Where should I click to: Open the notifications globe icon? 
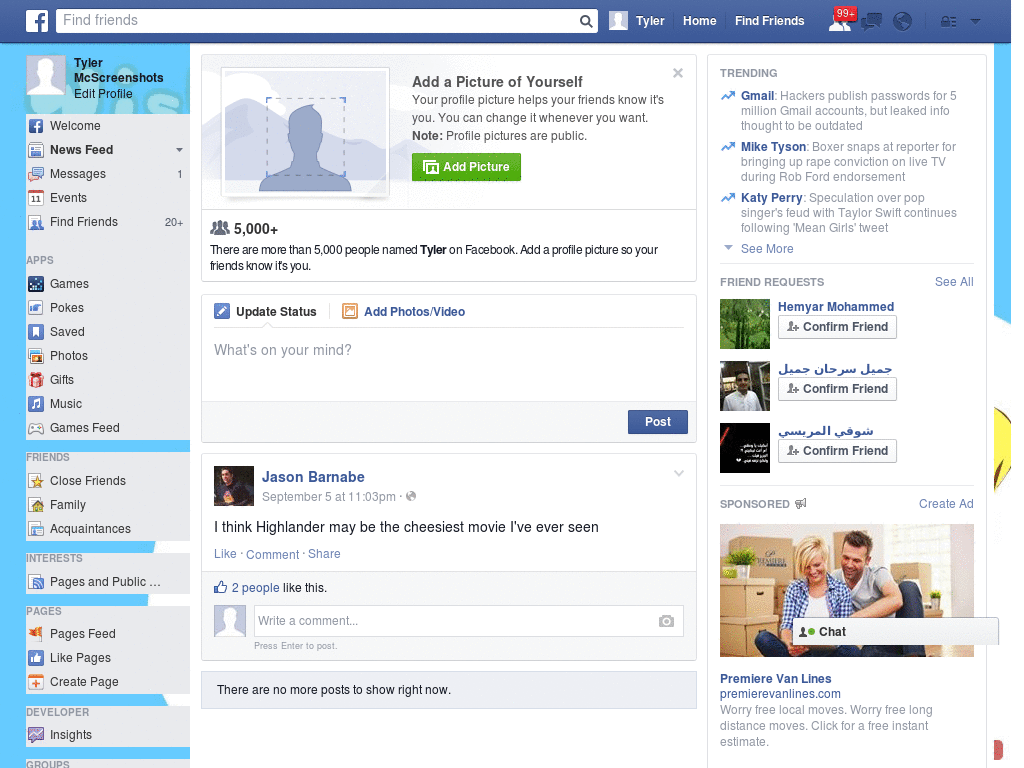(902, 22)
